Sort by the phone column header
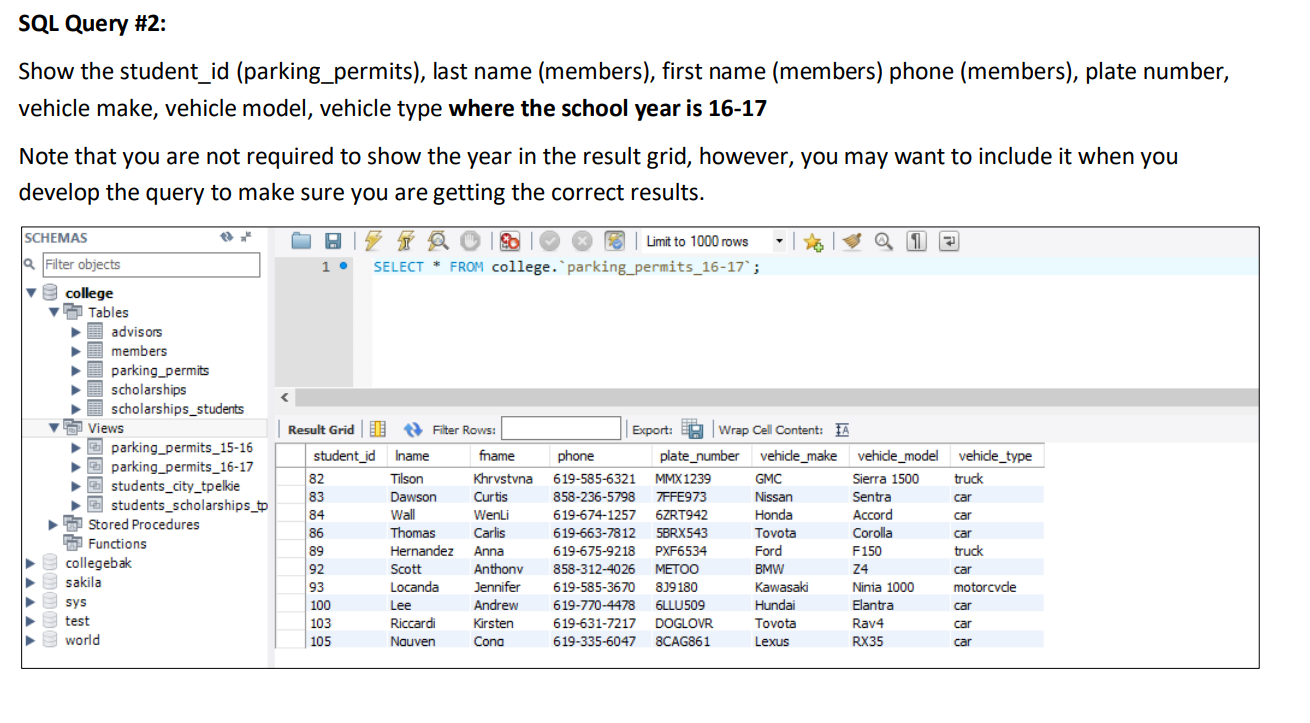The width and height of the screenshot is (1310, 723). pos(601,456)
